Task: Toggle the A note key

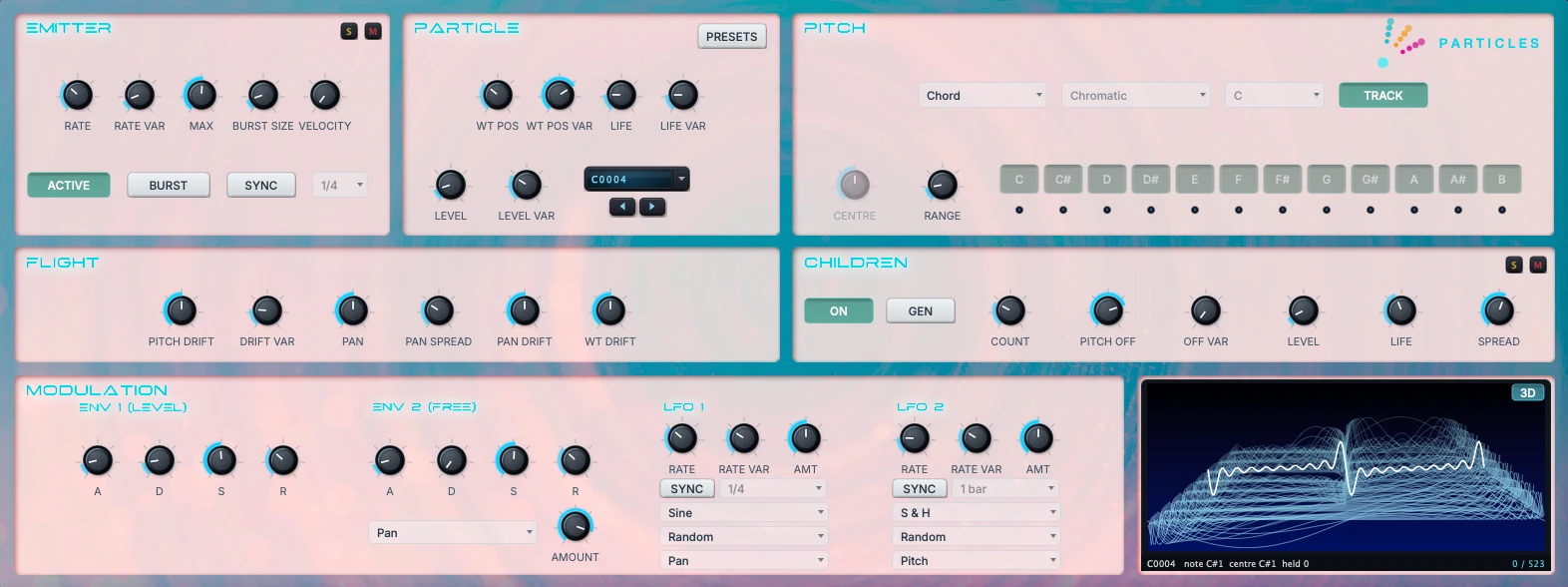Action: [x=1414, y=180]
